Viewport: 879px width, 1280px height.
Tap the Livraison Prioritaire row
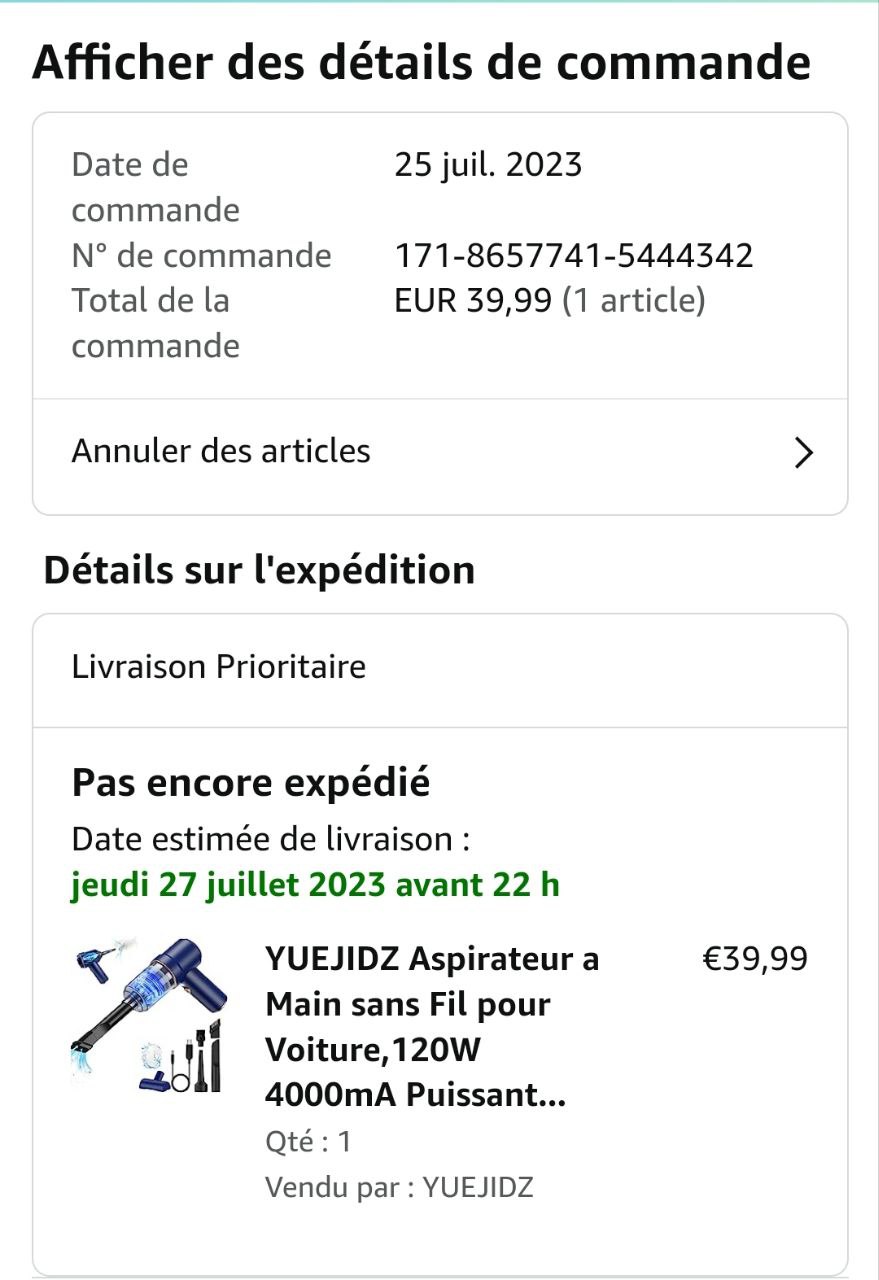pyautogui.click(x=219, y=667)
